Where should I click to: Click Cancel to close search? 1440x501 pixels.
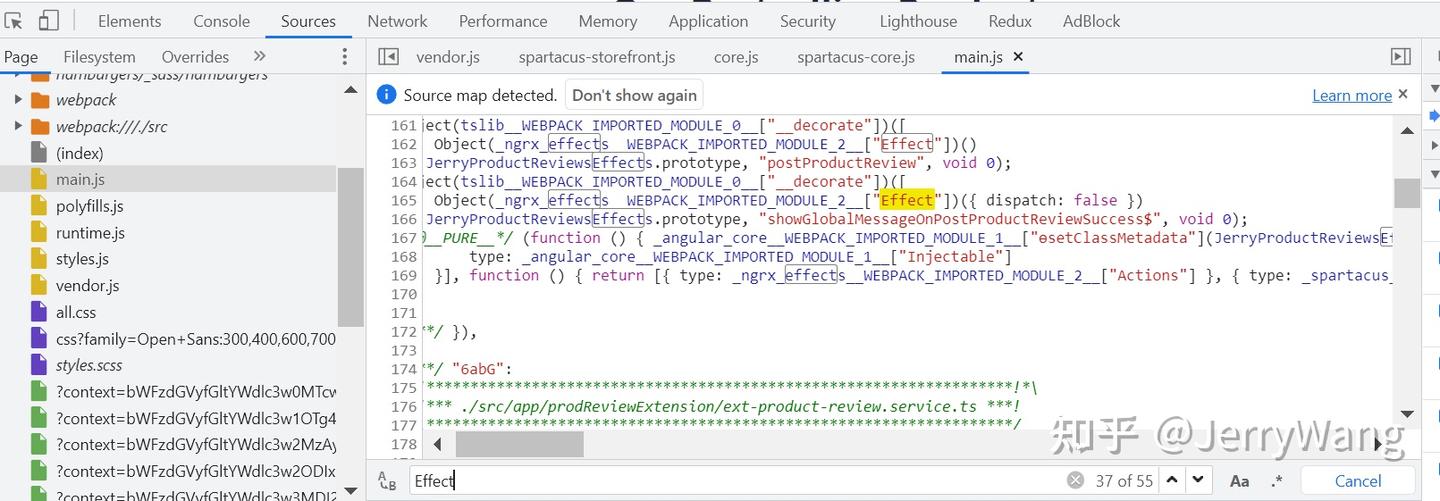coord(1358,481)
